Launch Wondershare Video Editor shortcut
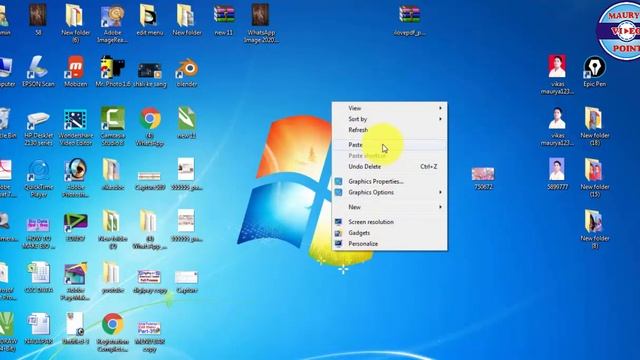 (x=76, y=127)
